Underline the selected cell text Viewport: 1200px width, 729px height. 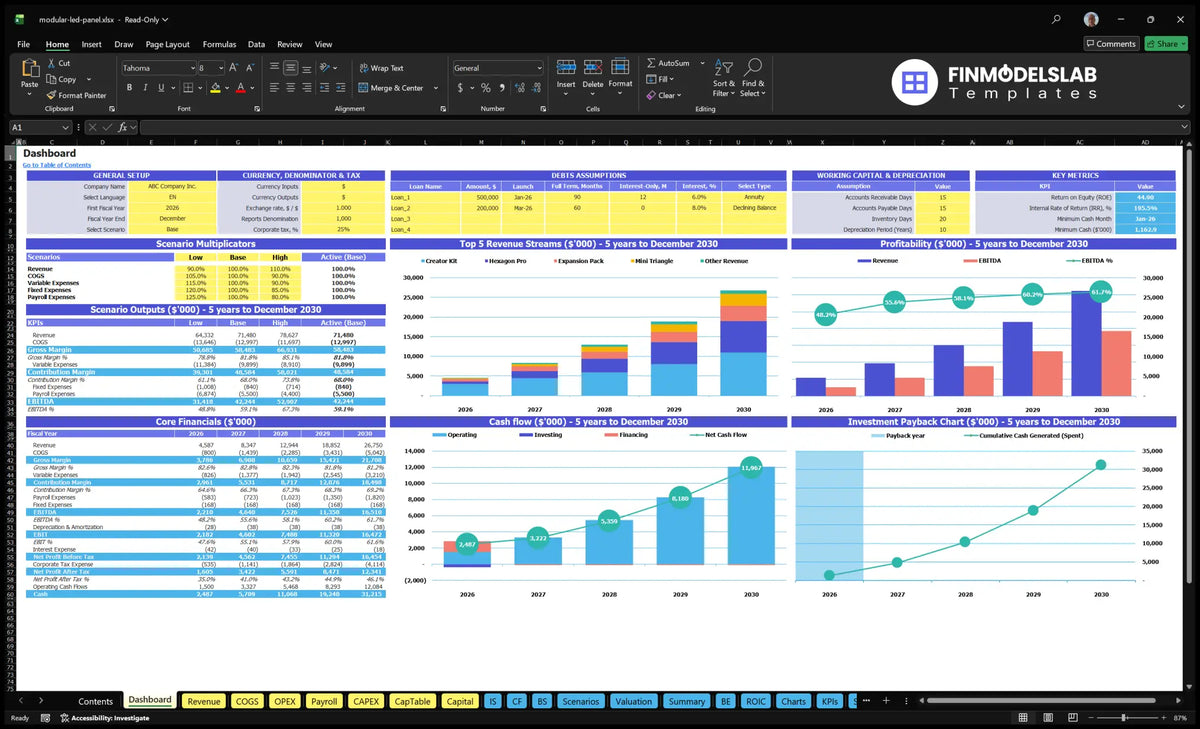tap(159, 88)
